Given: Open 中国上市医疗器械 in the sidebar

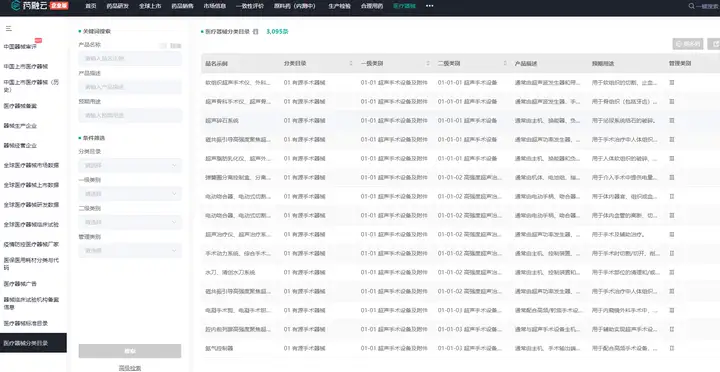Looking at the screenshot, I should click(26, 66).
